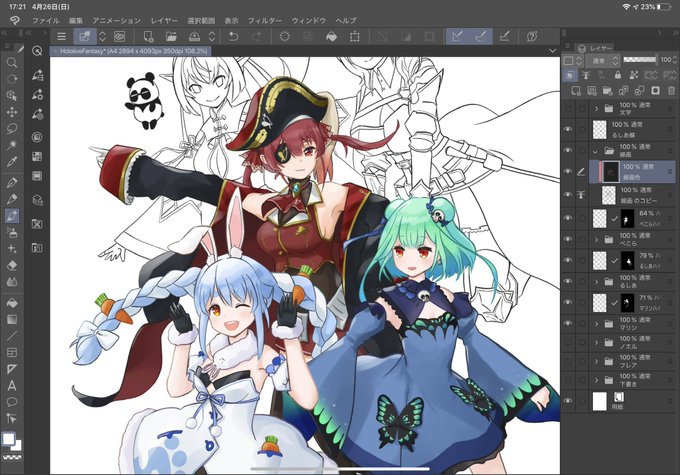Open the 編集 menu

(x=75, y=20)
